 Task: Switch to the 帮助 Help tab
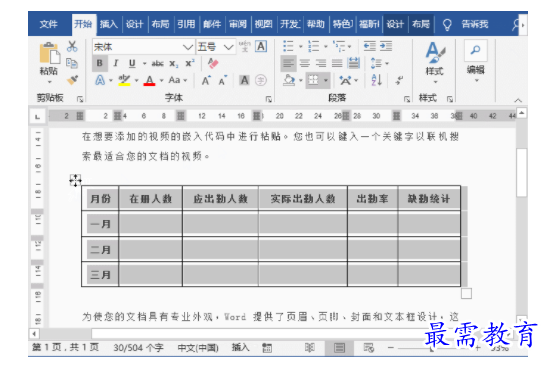coord(315,24)
